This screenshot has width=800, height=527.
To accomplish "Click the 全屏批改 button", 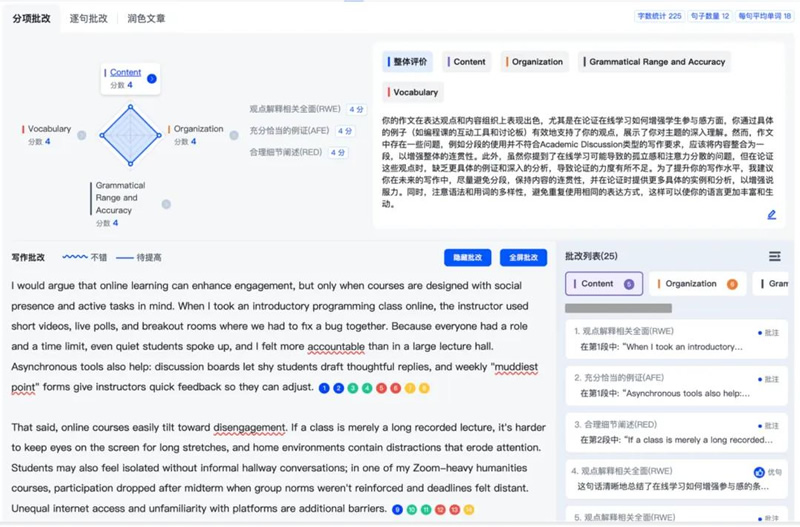I will (x=523, y=258).
